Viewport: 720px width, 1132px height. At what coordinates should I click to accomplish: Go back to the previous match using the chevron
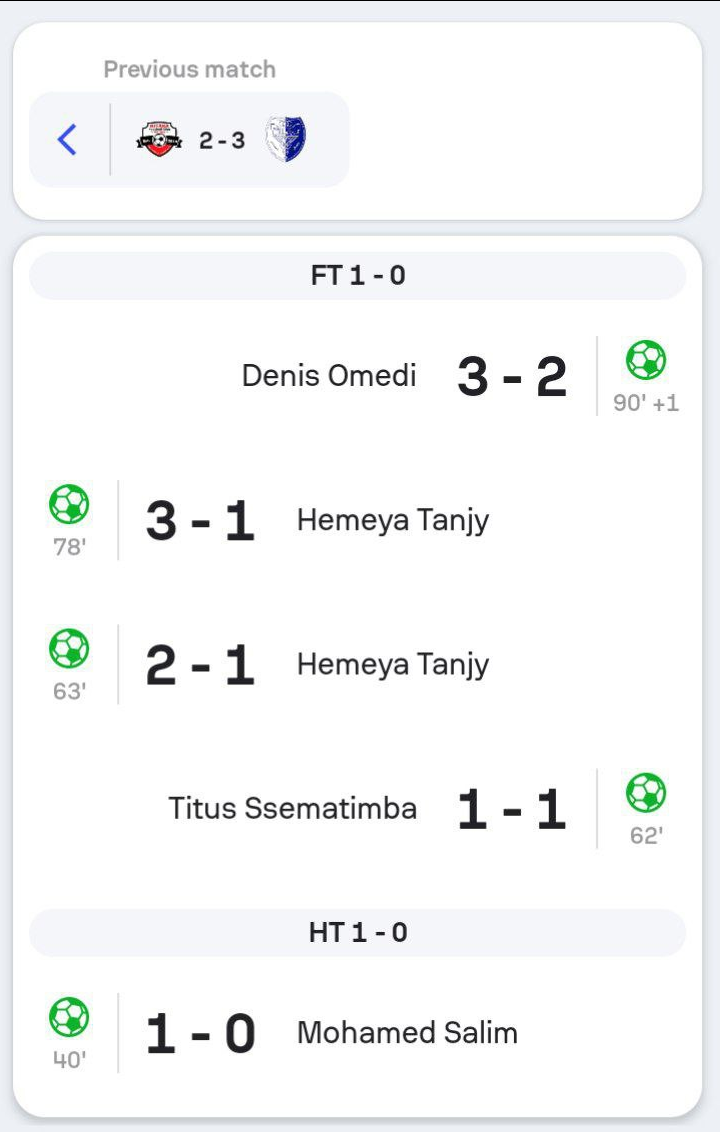[67, 140]
